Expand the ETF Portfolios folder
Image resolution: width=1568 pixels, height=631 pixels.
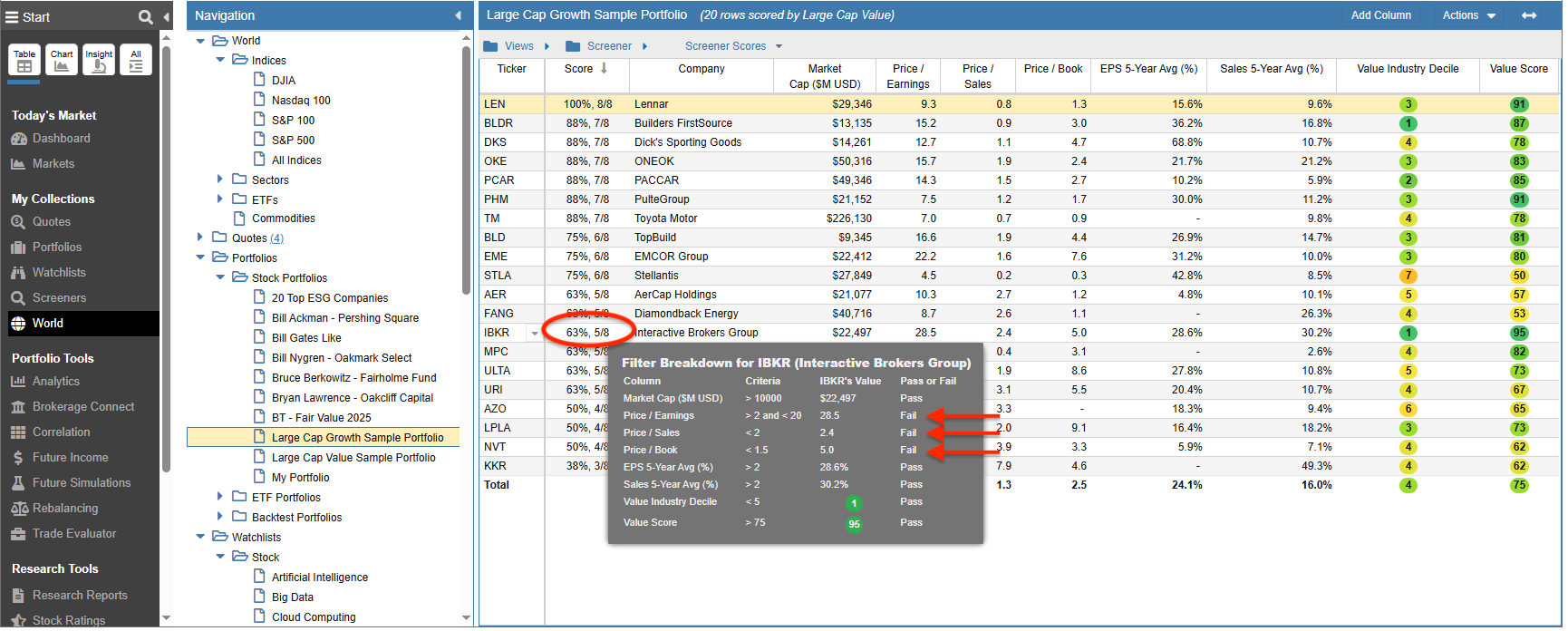coord(220,497)
